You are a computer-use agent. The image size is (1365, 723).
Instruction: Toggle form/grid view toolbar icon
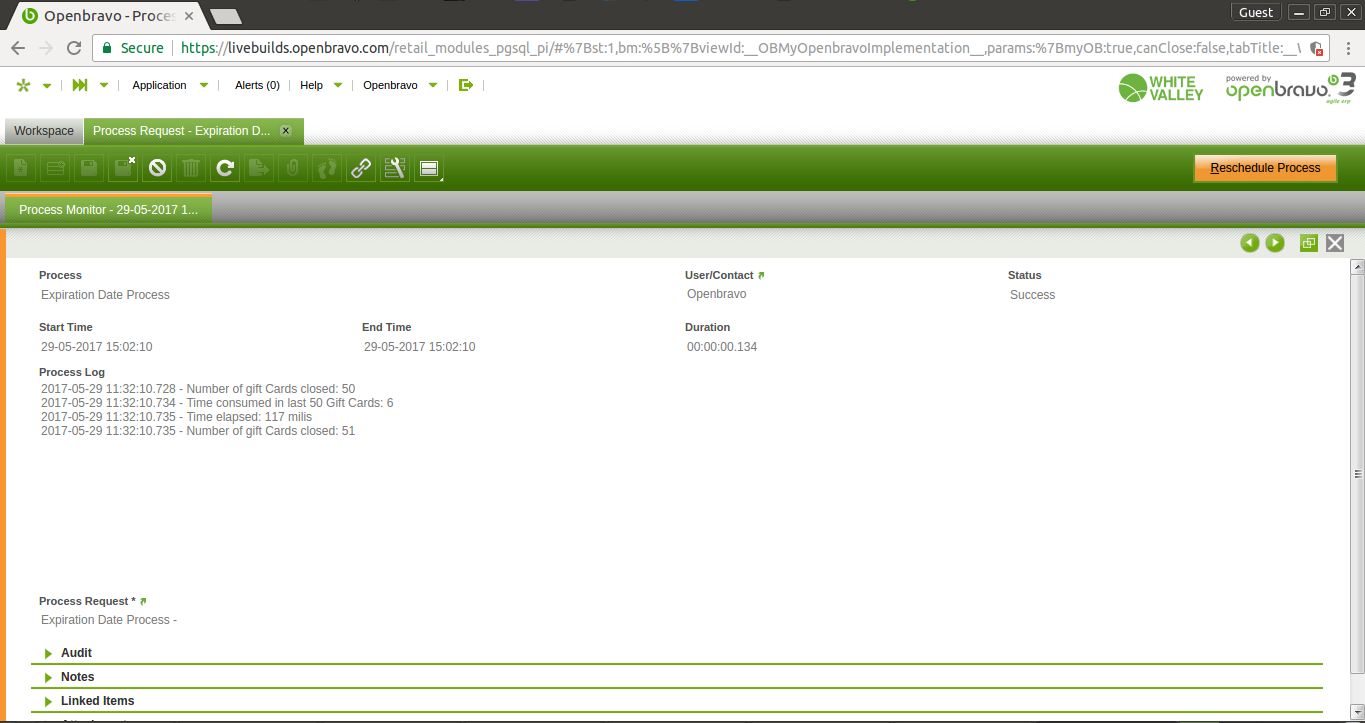[429, 168]
